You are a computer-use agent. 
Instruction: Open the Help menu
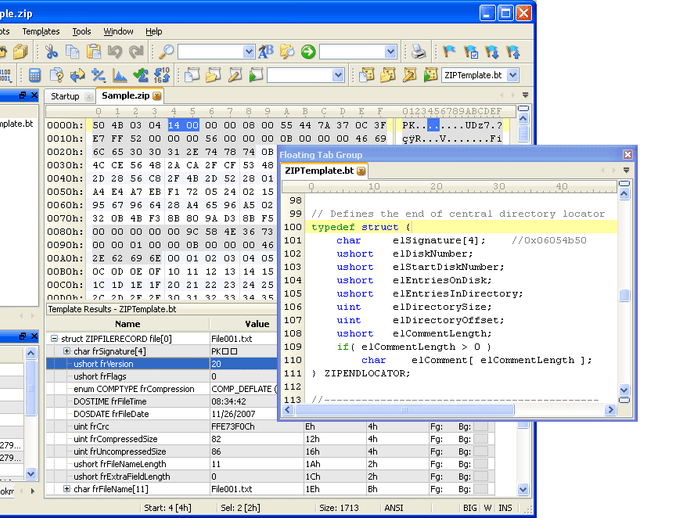[154, 32]
